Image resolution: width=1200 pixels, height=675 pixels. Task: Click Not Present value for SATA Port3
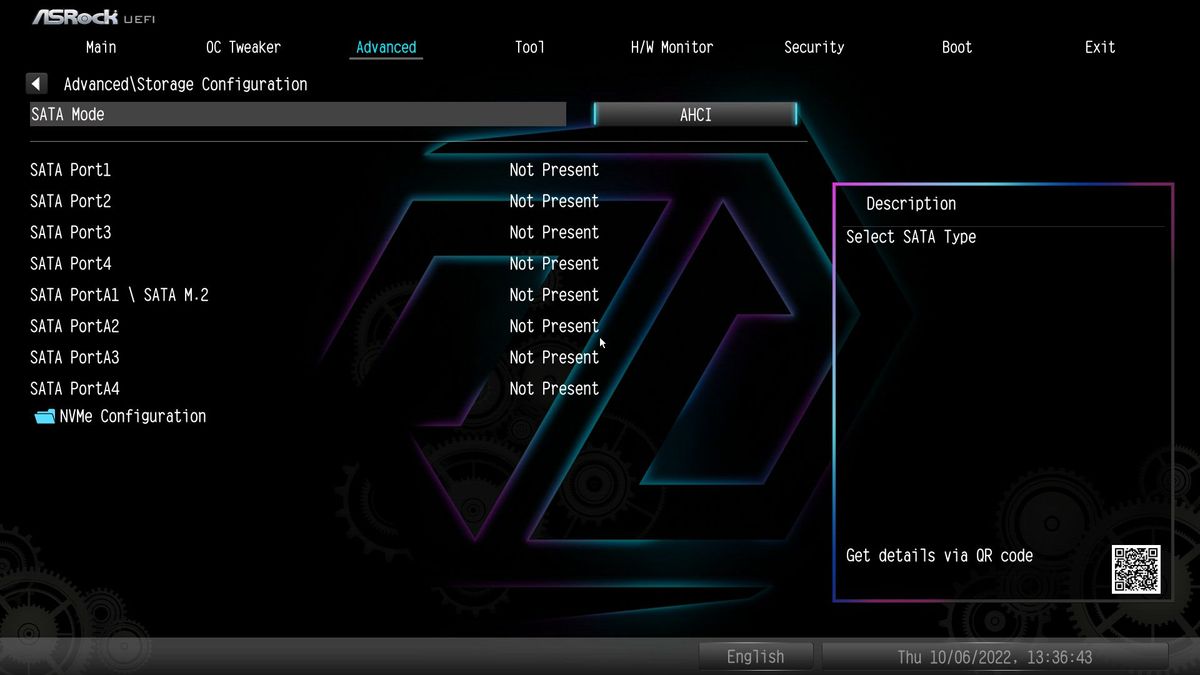click(554, 232)
